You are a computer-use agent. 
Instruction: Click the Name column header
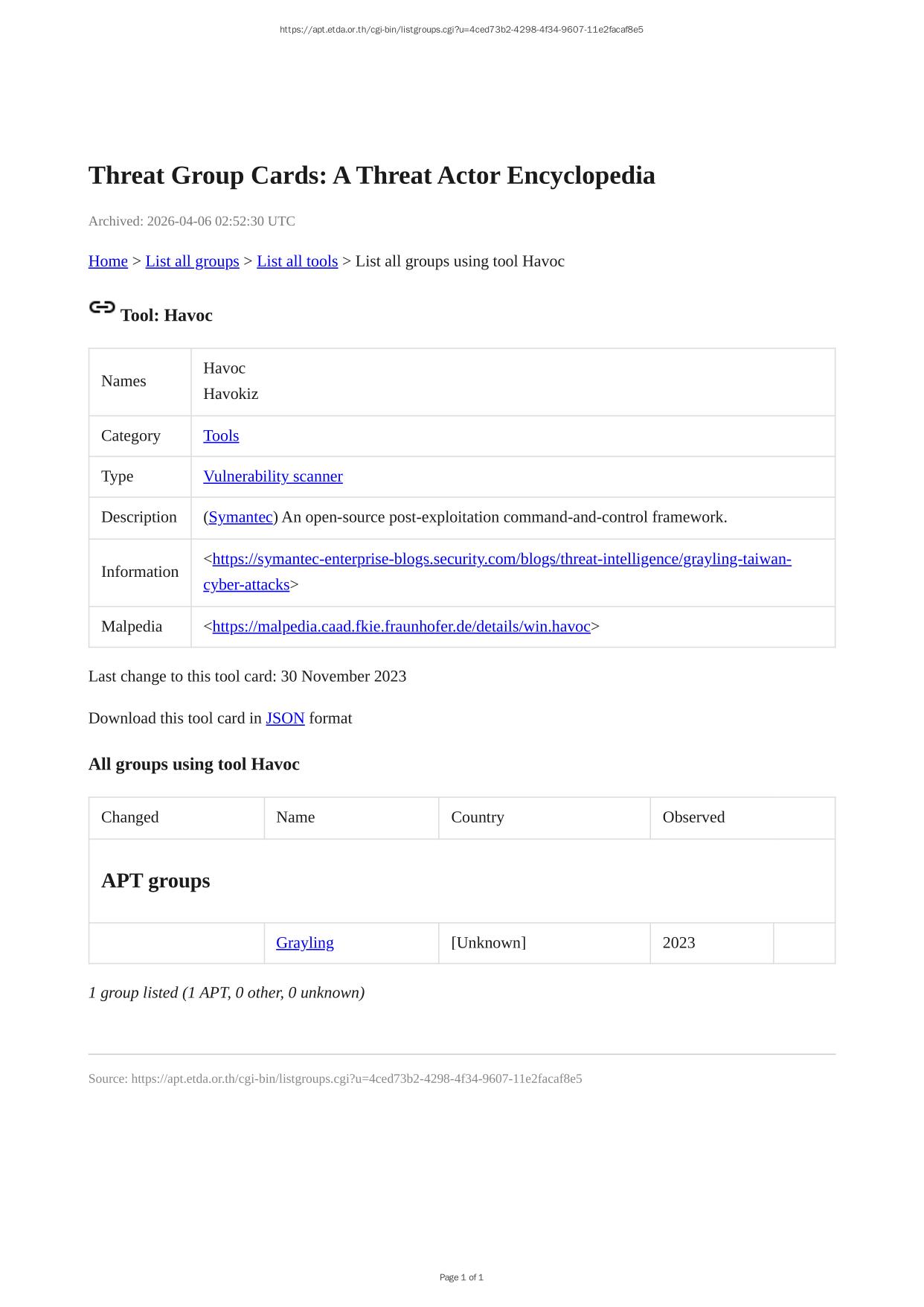[x=295, y=817]
